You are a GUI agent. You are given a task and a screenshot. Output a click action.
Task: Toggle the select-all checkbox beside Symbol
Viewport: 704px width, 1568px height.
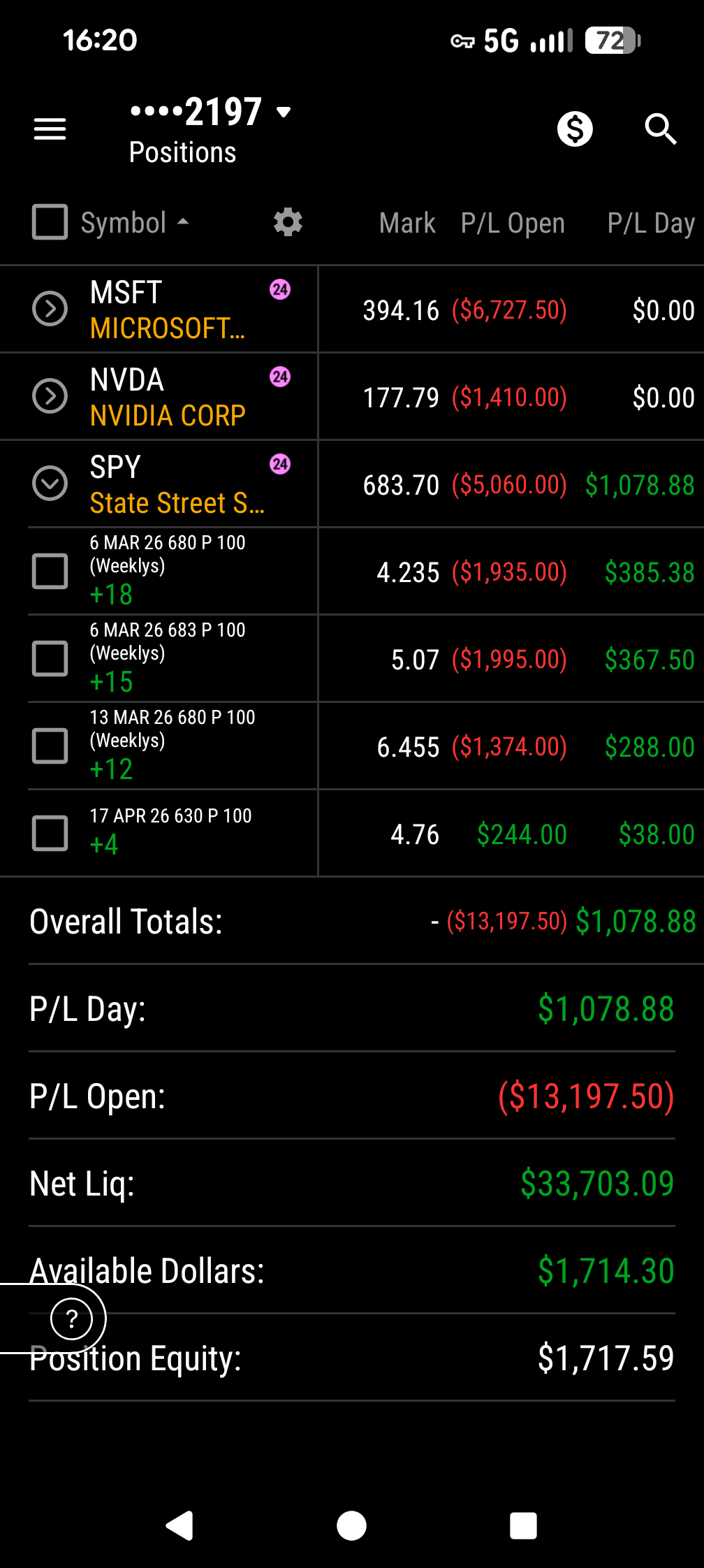[50, 222]
